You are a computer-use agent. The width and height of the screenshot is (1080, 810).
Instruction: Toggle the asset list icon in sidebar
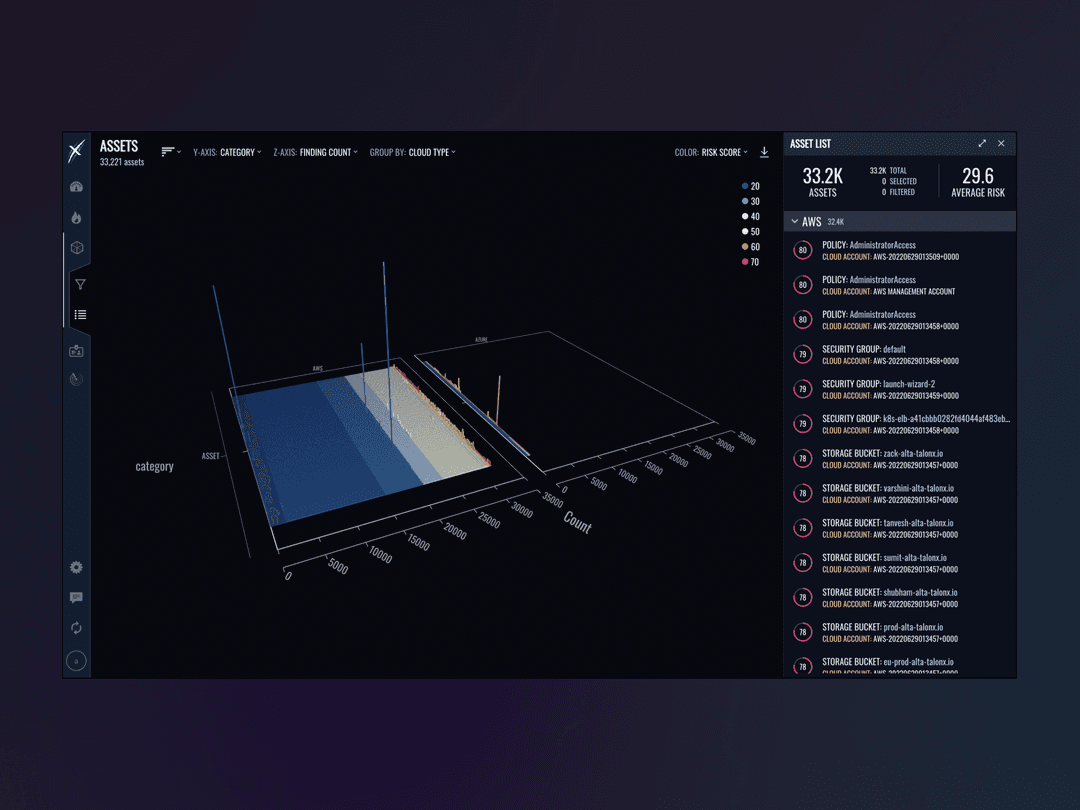(x=80, y=315)
